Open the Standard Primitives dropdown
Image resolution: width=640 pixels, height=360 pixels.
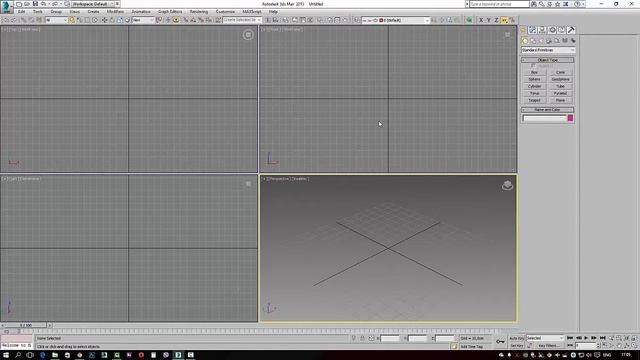[548, 50]
